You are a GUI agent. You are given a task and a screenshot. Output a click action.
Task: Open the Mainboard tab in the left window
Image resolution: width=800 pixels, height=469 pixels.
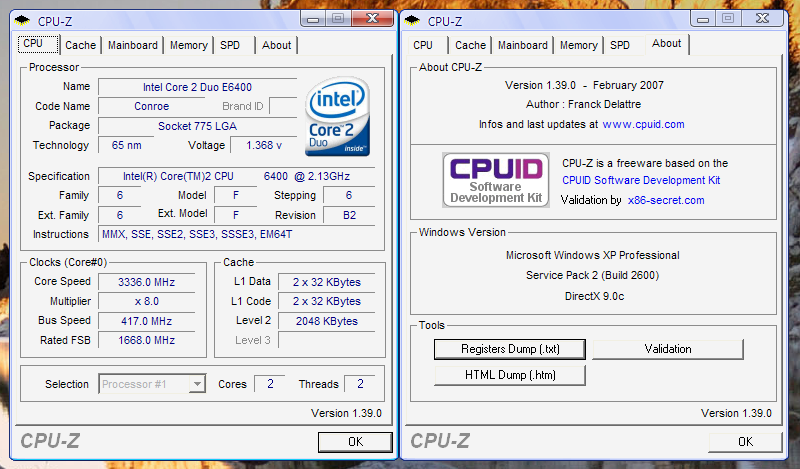coord(133,45)
